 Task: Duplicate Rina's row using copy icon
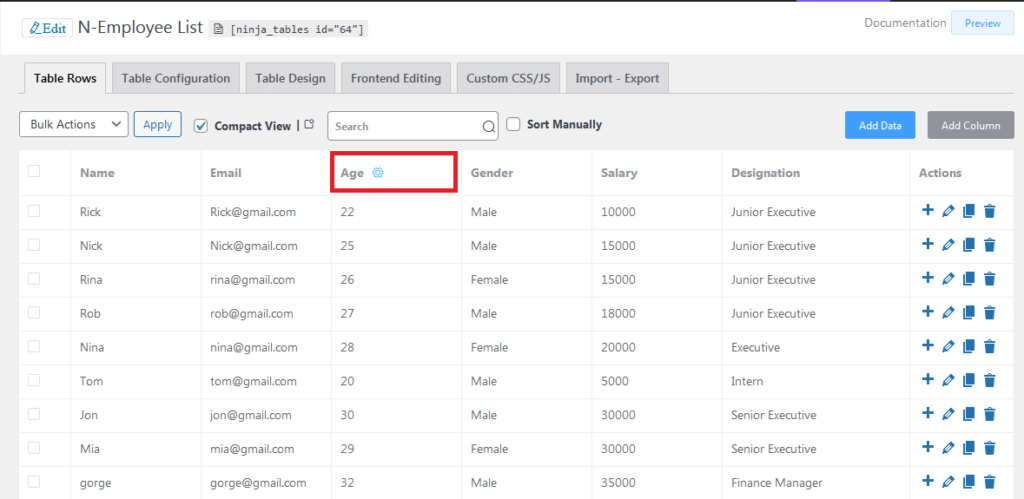tap(969, 279)
